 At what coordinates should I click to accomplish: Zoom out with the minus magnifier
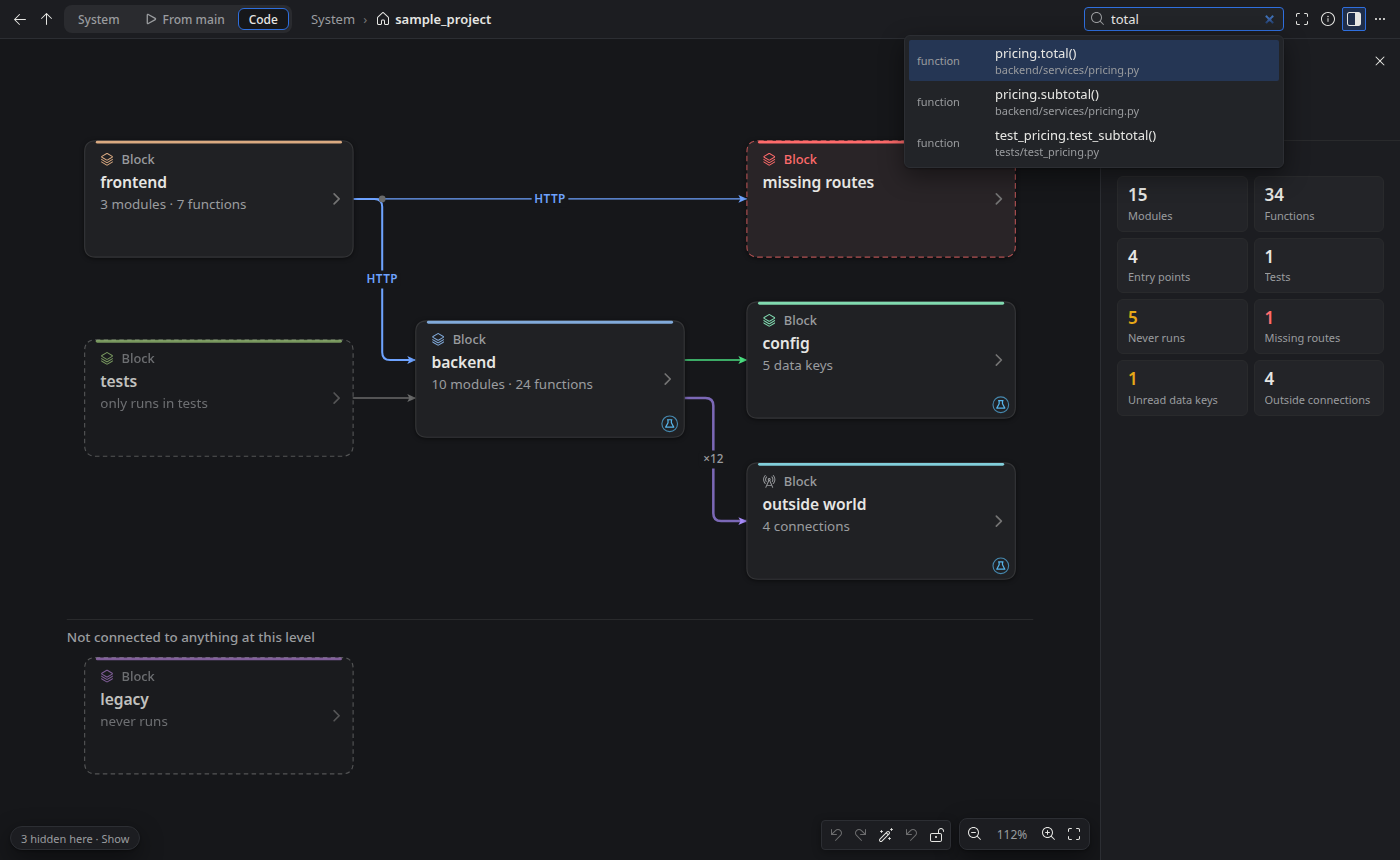coord(975,834)
